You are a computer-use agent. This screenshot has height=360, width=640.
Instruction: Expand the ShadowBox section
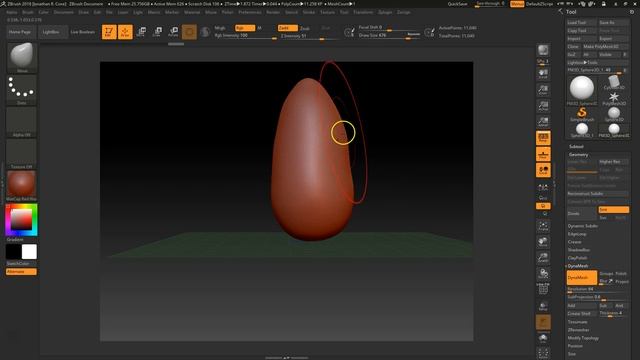(x=579, y=250)
